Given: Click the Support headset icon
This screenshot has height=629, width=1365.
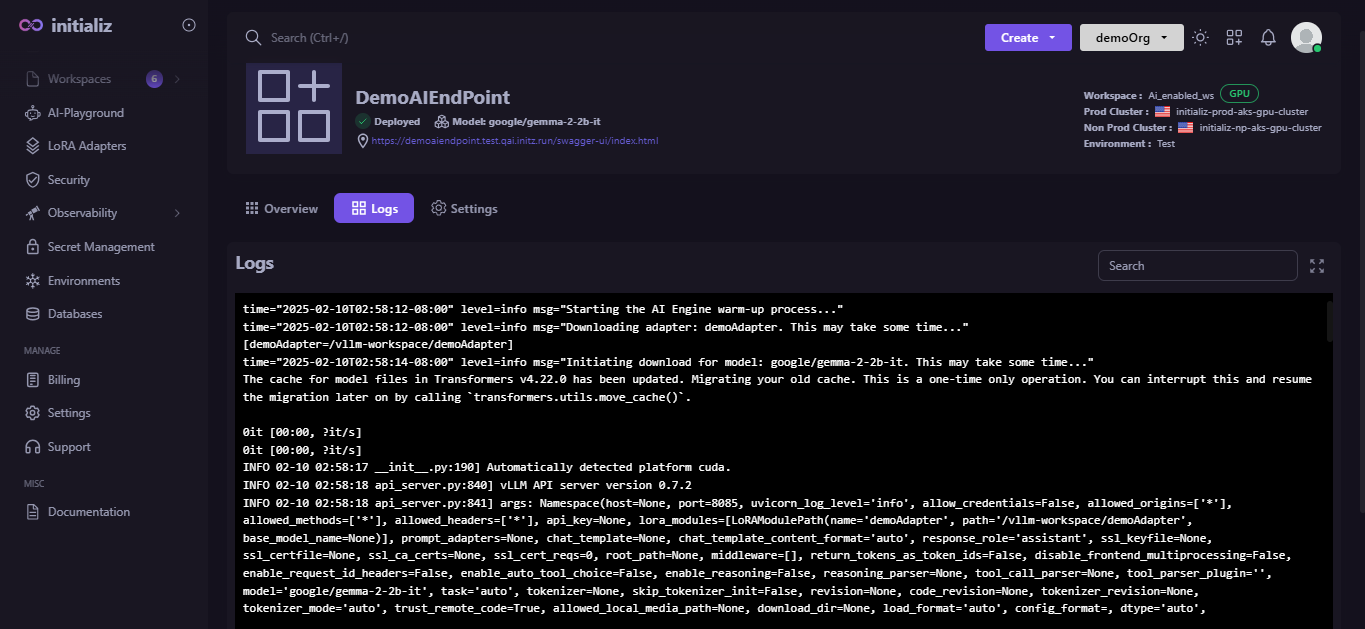Looking at the screenshot, I should (32, 447).
